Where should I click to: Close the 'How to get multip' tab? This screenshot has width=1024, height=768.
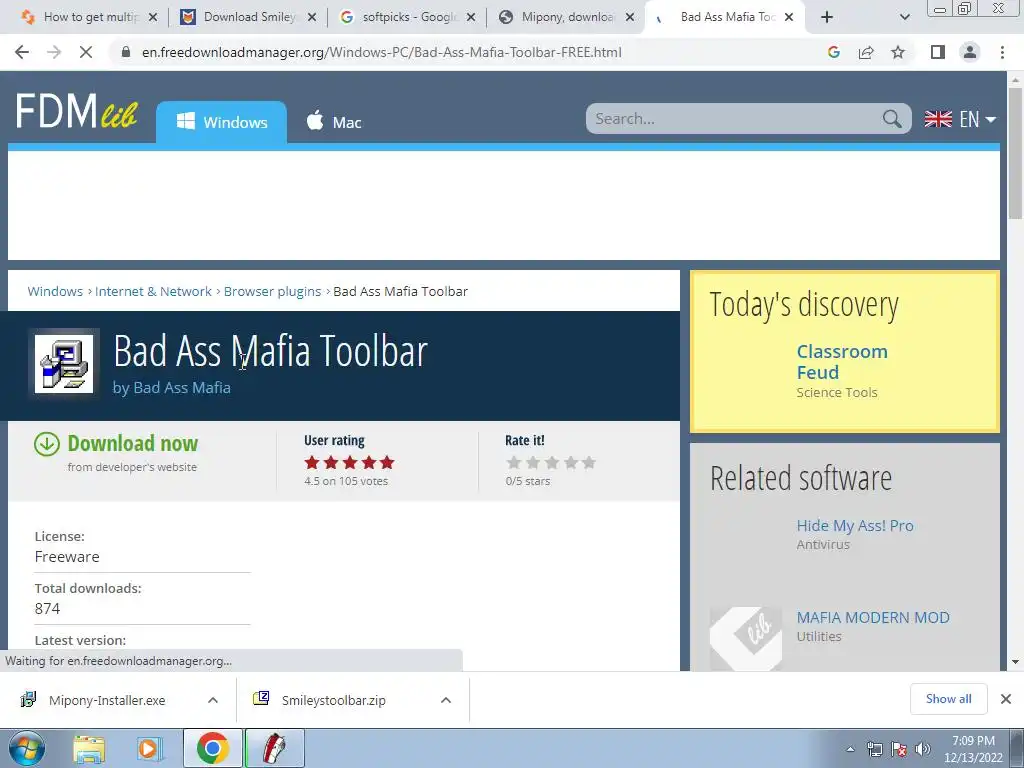pos(153,17)
